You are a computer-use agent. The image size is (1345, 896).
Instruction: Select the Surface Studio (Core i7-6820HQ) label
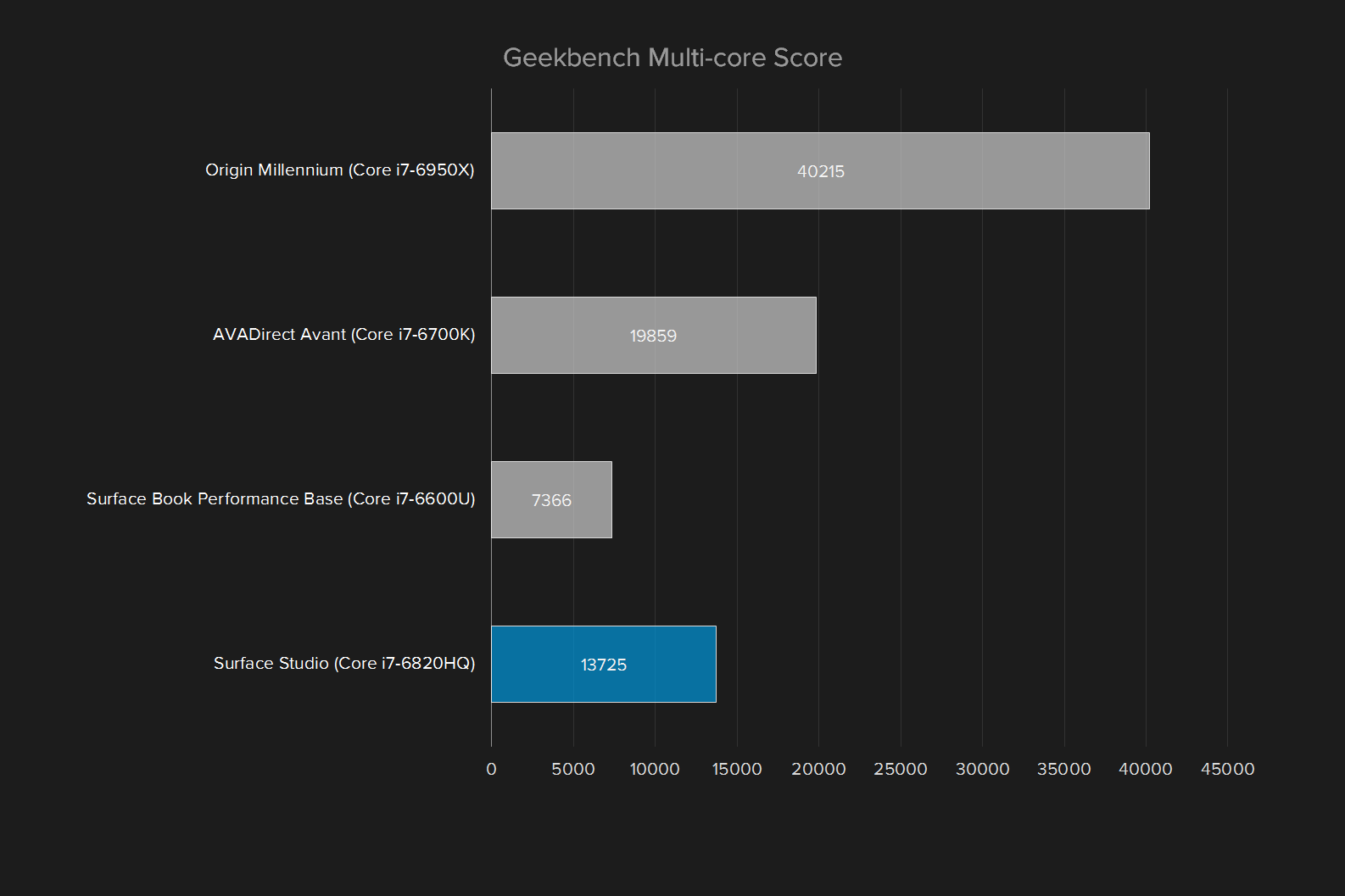click(344, 664)
